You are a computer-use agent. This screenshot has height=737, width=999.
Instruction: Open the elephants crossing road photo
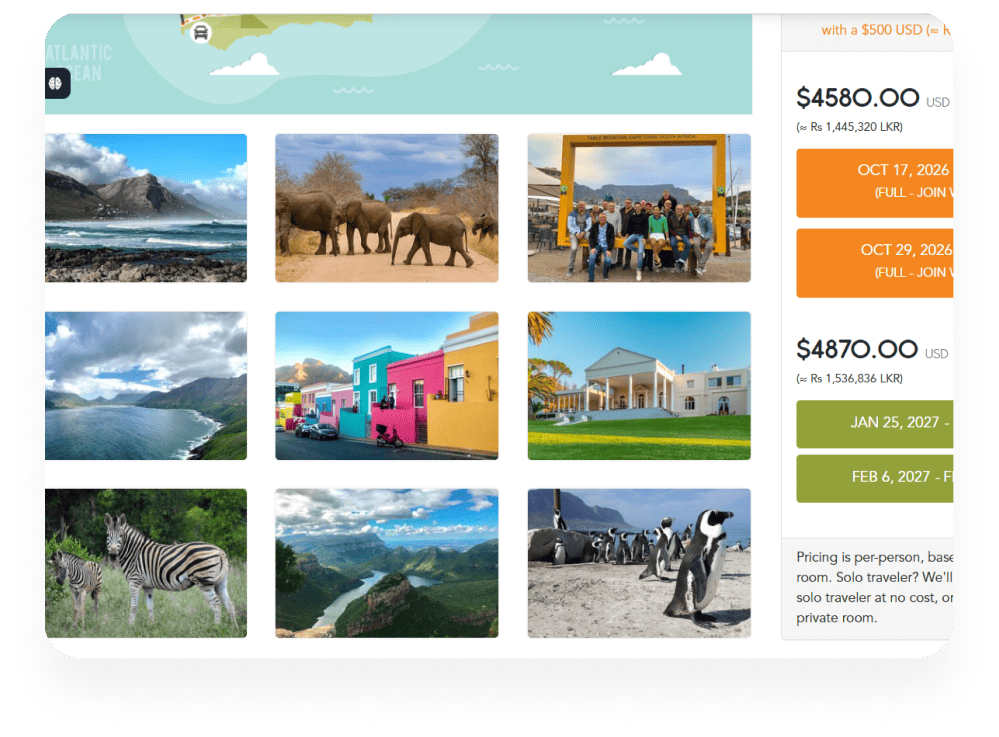387,208
